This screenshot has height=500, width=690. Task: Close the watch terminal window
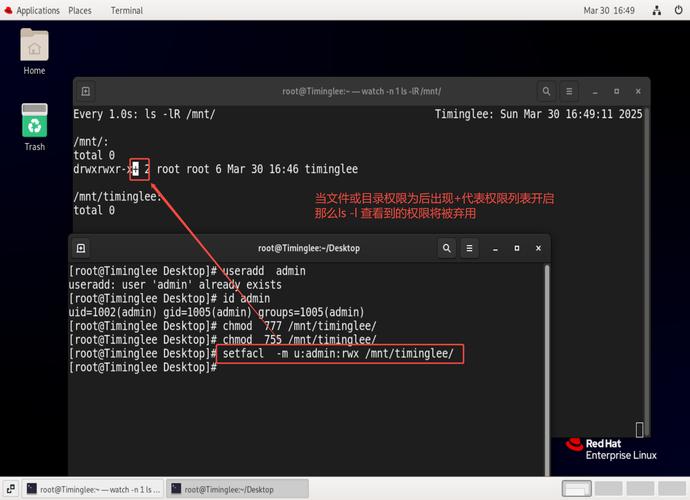pos(638,91)
